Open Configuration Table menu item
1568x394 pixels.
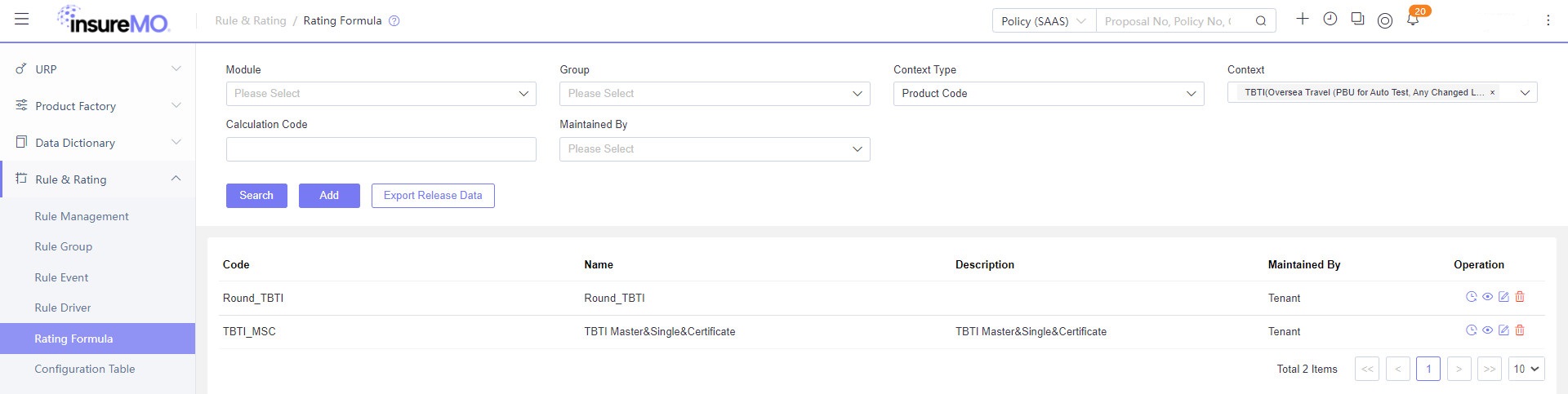pos(85,369)
